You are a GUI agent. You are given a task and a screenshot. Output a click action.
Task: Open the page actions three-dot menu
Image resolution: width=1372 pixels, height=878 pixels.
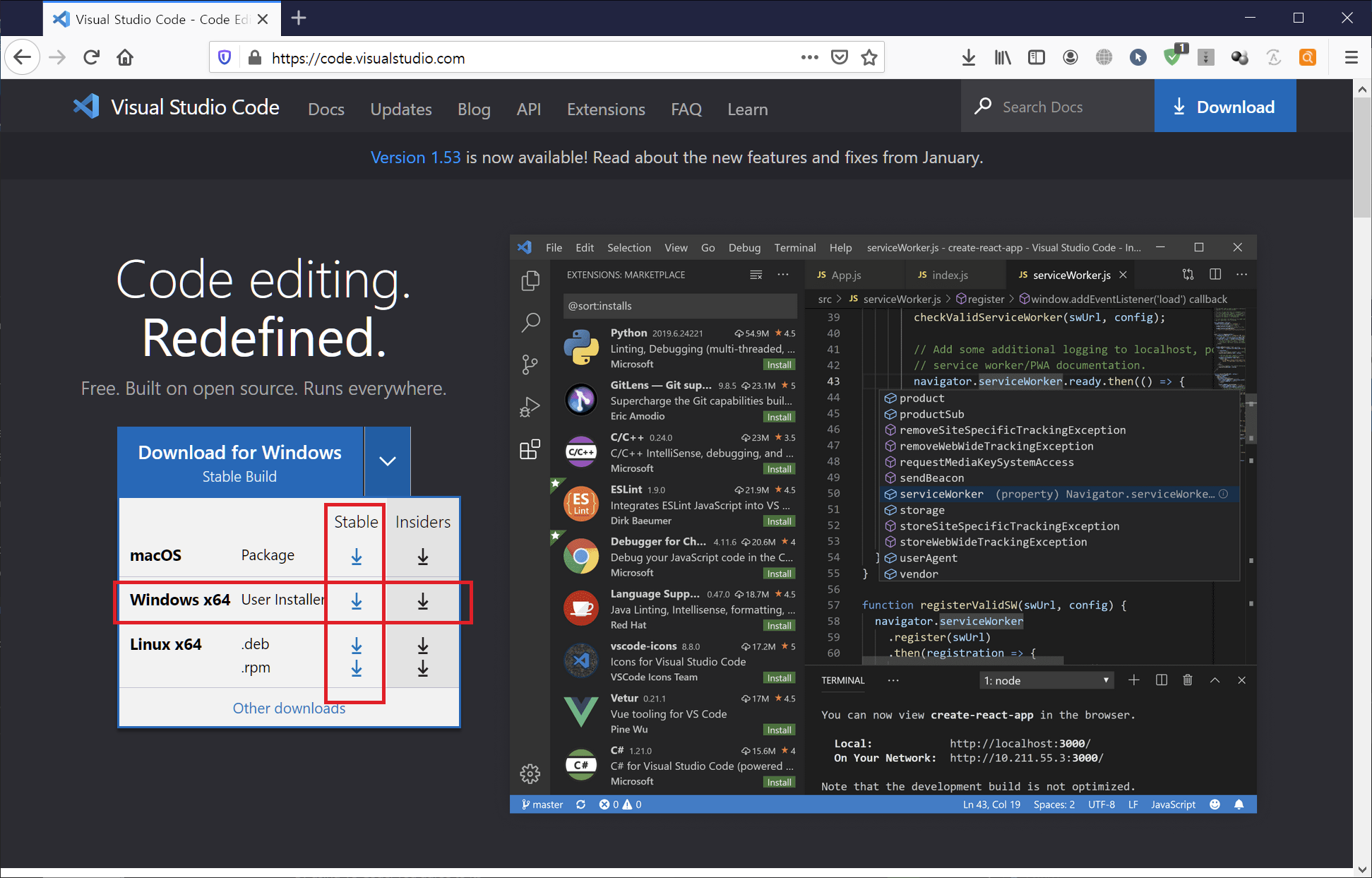[x=809, y=58]
